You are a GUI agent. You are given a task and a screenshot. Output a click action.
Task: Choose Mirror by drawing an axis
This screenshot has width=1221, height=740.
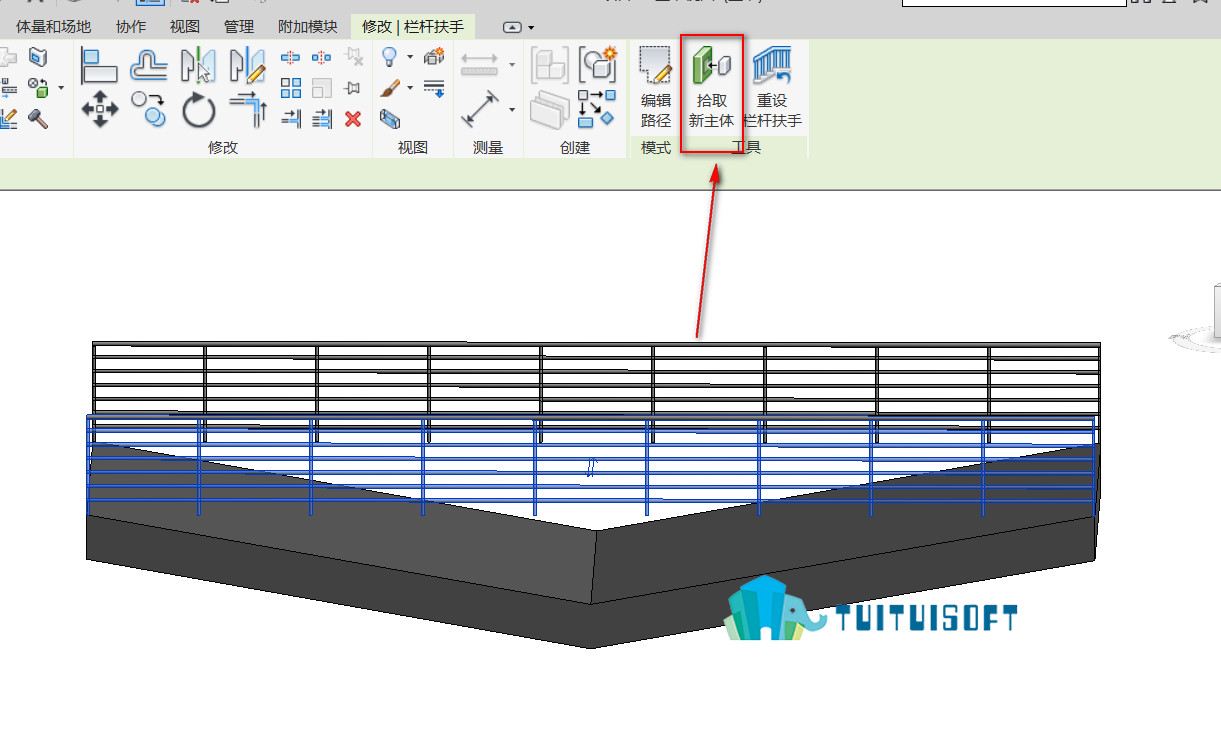click(x=247, y=65)
